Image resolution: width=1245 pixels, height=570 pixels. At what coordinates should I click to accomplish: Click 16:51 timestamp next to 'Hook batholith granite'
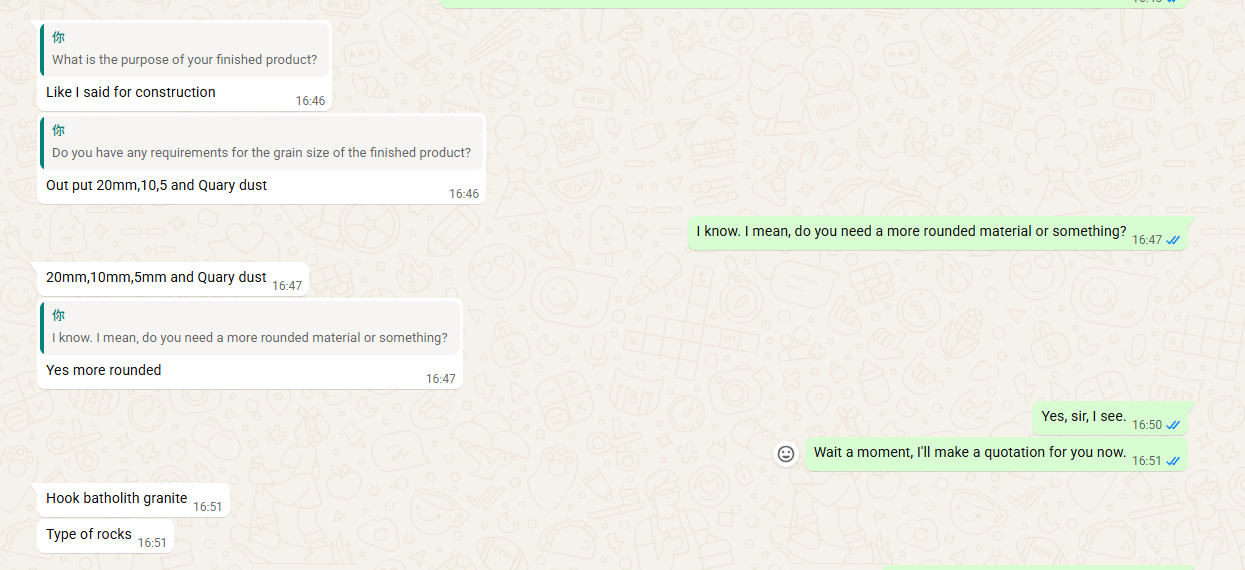click(x=208, y=507)
